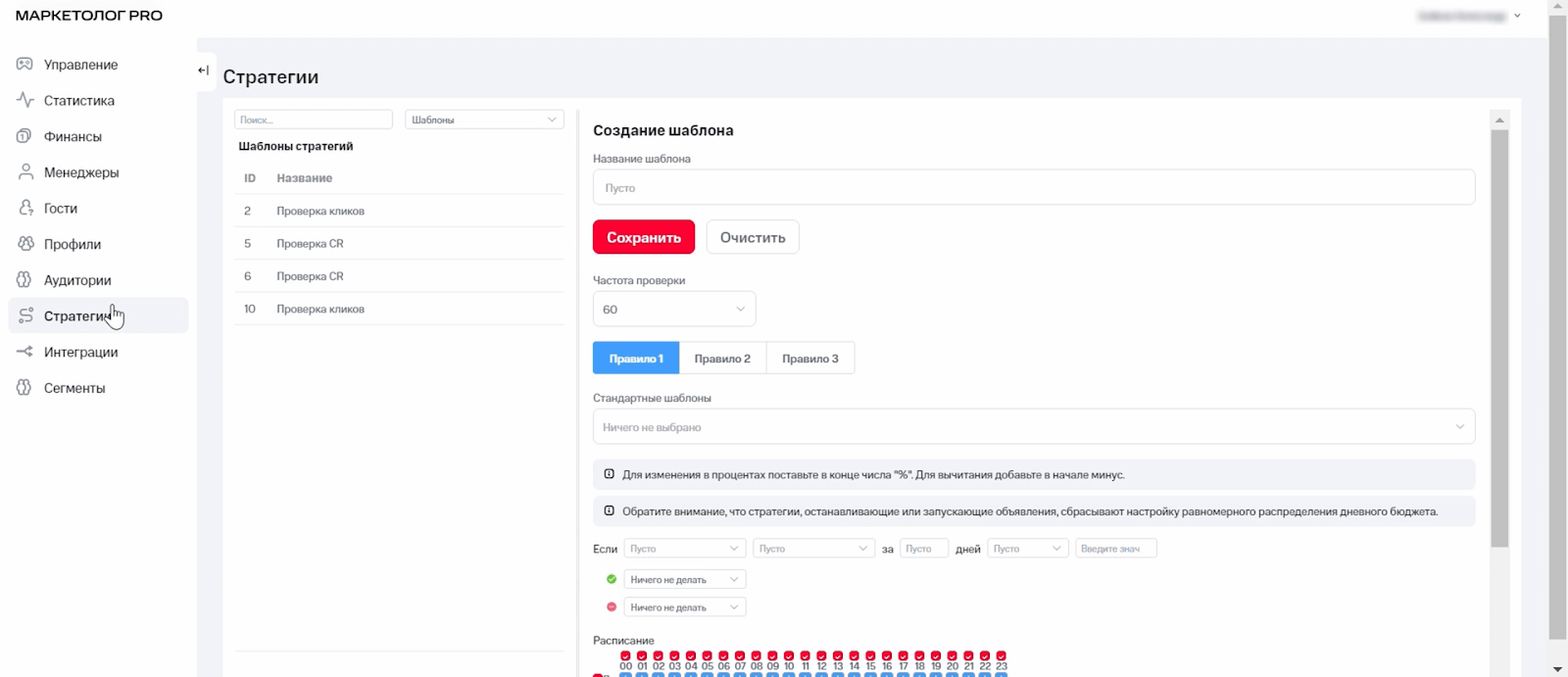Expand the Стандартные шаблоны dropdown
The image size is (1568, 677).
coord(1033,427)
